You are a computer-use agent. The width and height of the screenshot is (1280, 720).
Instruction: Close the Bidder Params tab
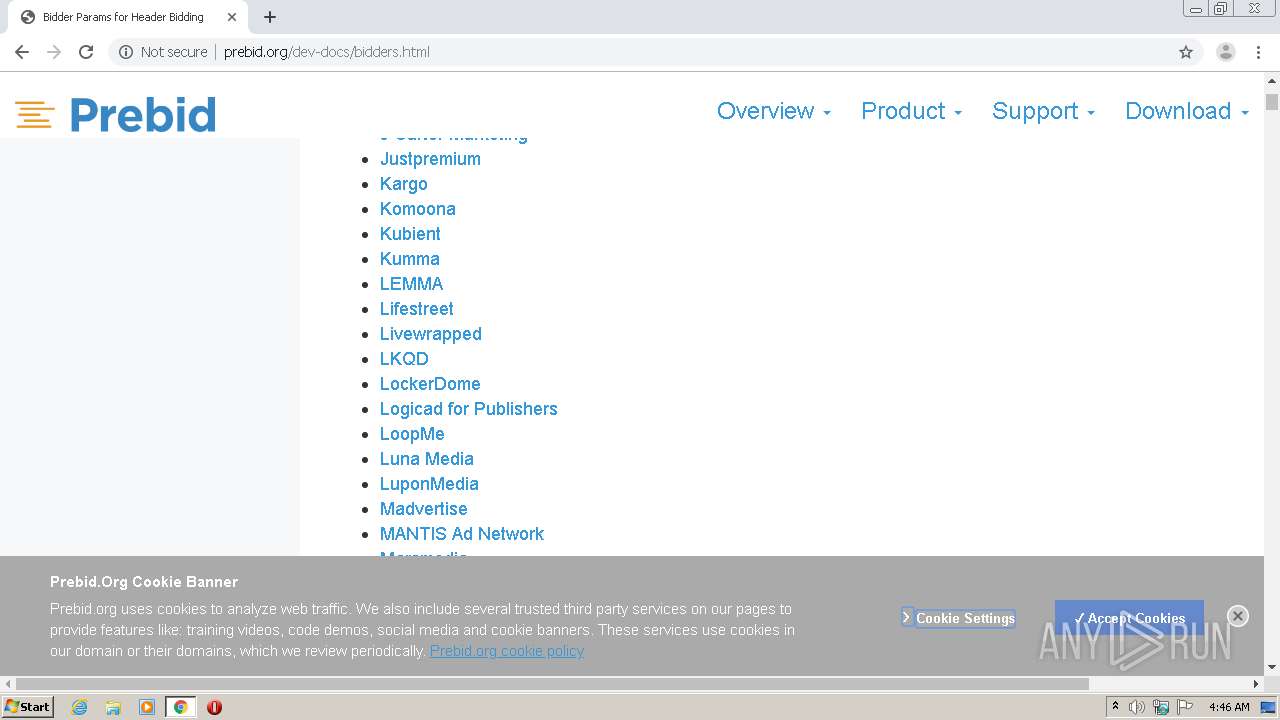(x=231, y=17)
